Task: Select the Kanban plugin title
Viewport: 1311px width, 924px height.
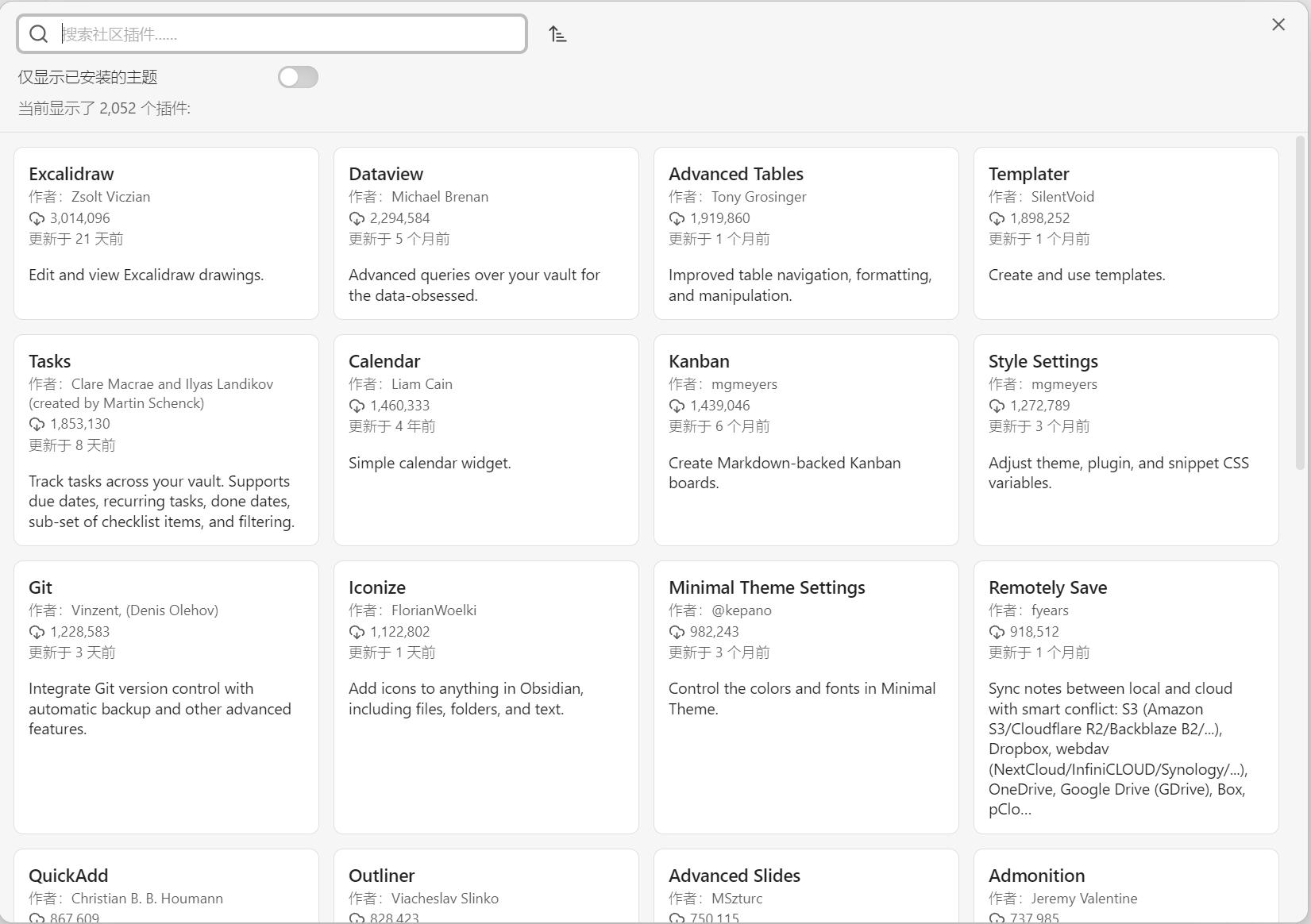Action: [699, 361]
